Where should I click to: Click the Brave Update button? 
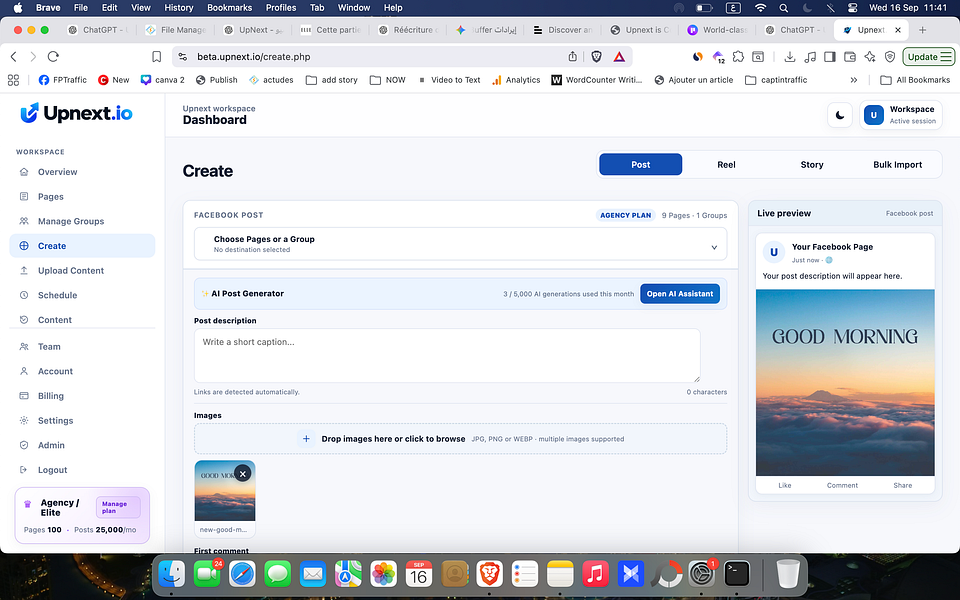click(x=929, y=57)
